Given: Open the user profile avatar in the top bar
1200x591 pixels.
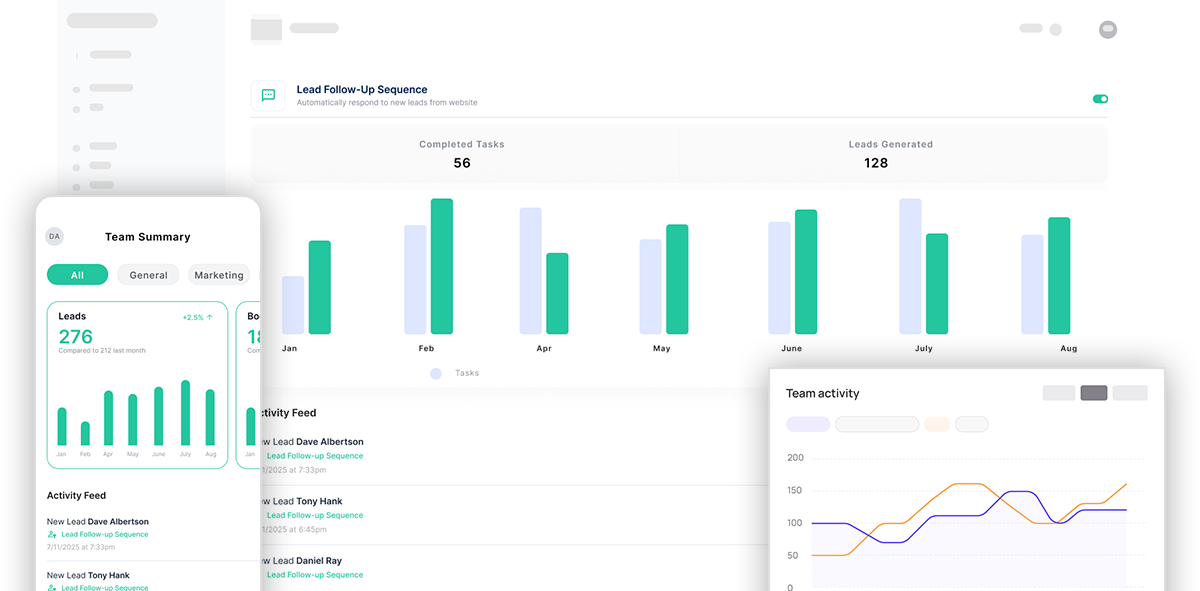Looking at the screenshot, I should [1108, 29].
